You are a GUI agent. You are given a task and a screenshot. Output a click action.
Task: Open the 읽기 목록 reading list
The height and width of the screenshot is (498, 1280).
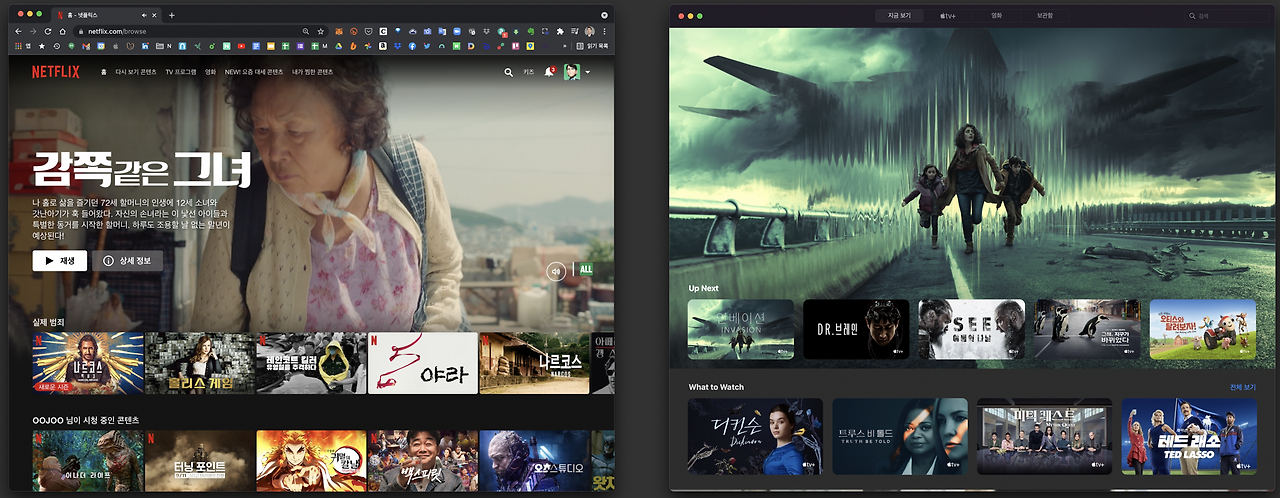click(592, 46)
